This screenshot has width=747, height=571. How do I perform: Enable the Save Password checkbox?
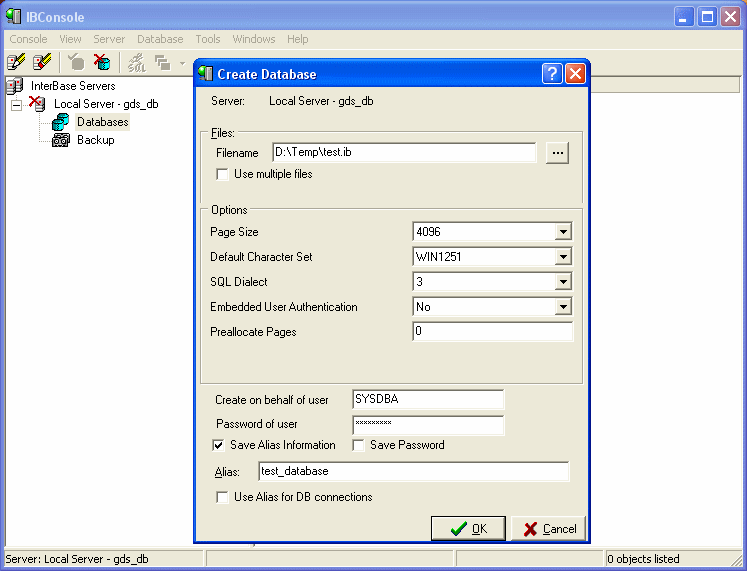358,445
